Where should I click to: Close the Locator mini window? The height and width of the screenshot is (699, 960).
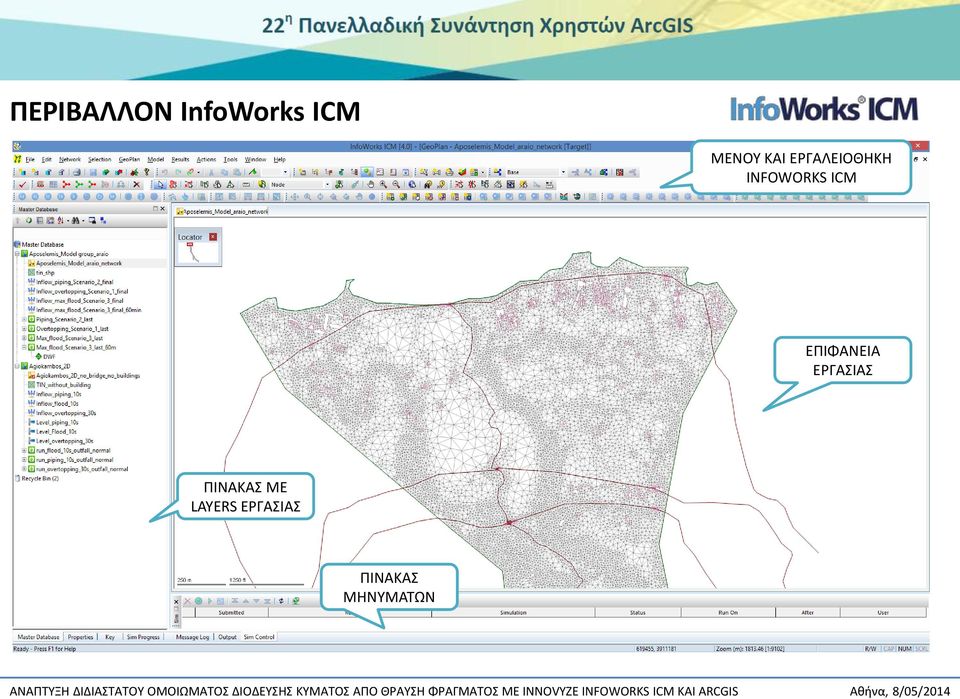pyautogui.click(x=213, y=237)
